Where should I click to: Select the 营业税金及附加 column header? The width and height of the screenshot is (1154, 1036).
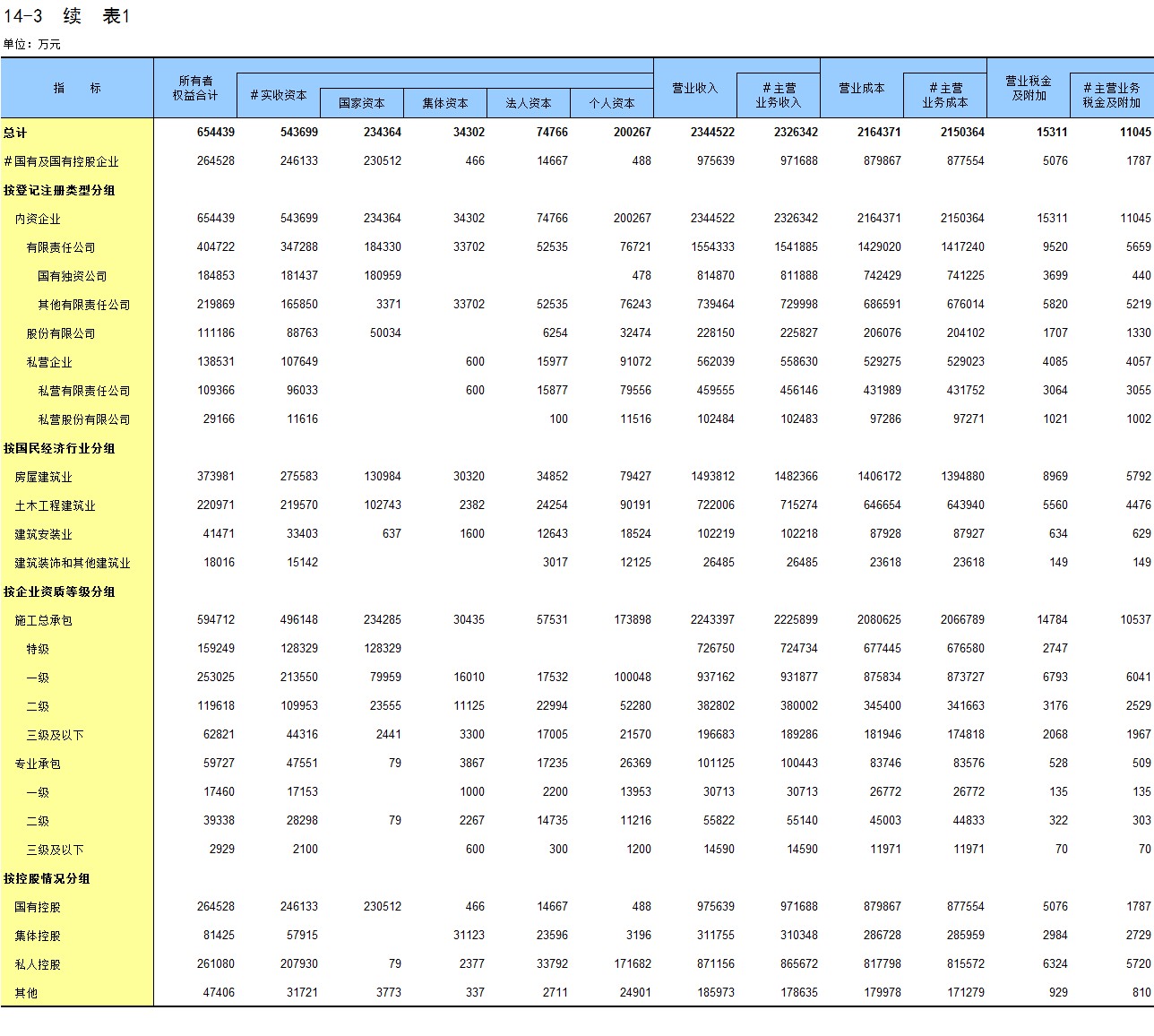pos(1029,88)
